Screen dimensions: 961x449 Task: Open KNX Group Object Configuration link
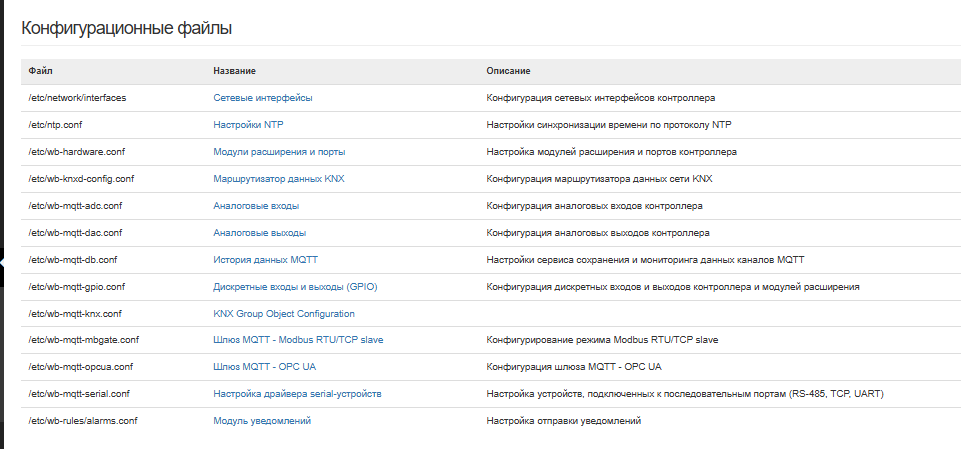pos(283,314)
